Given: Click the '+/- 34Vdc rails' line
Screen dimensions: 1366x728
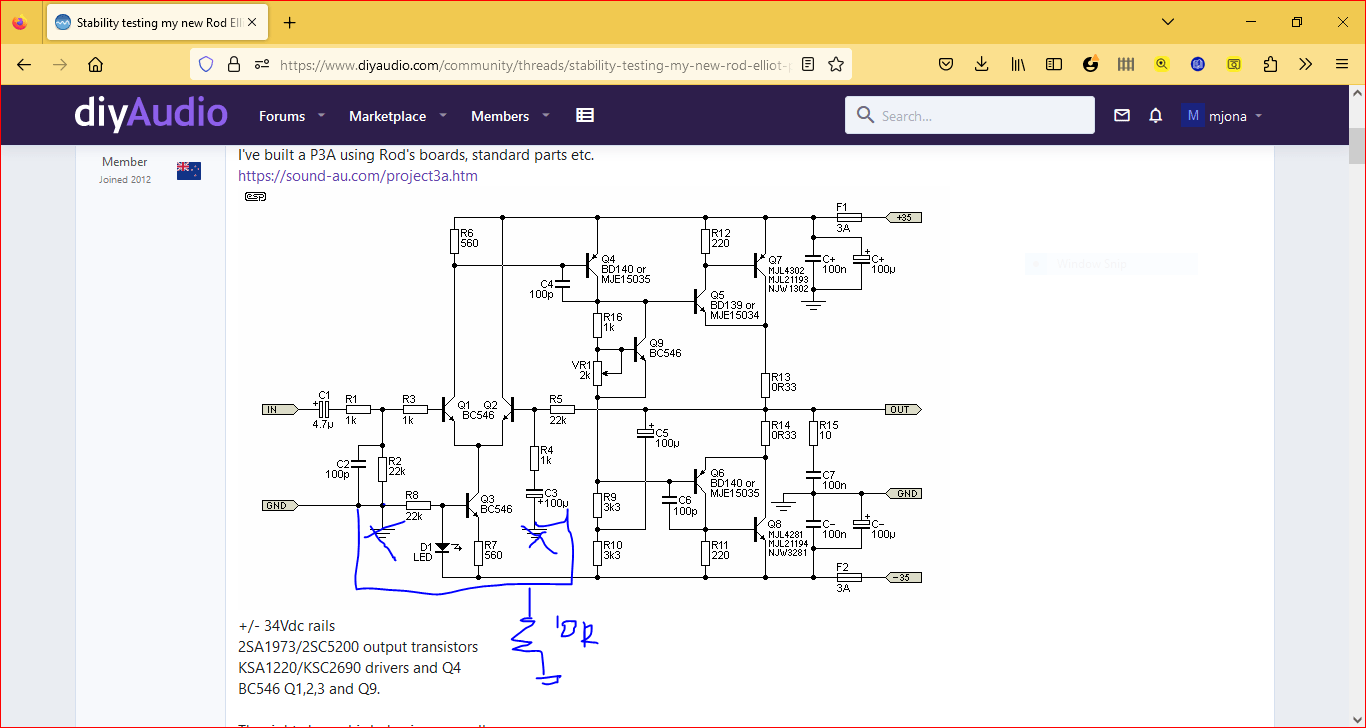Looking at the screenshot, I should tap(287, 626).
